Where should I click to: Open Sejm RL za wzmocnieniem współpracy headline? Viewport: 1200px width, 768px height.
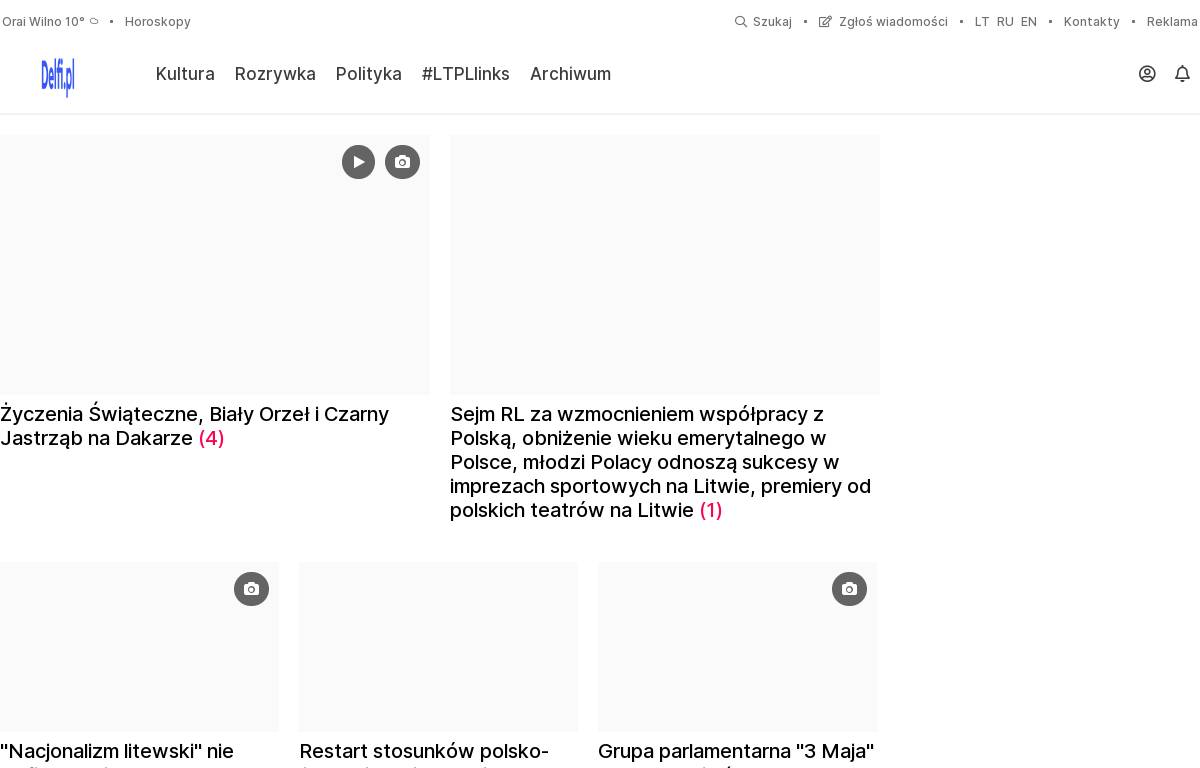[661, 462]
